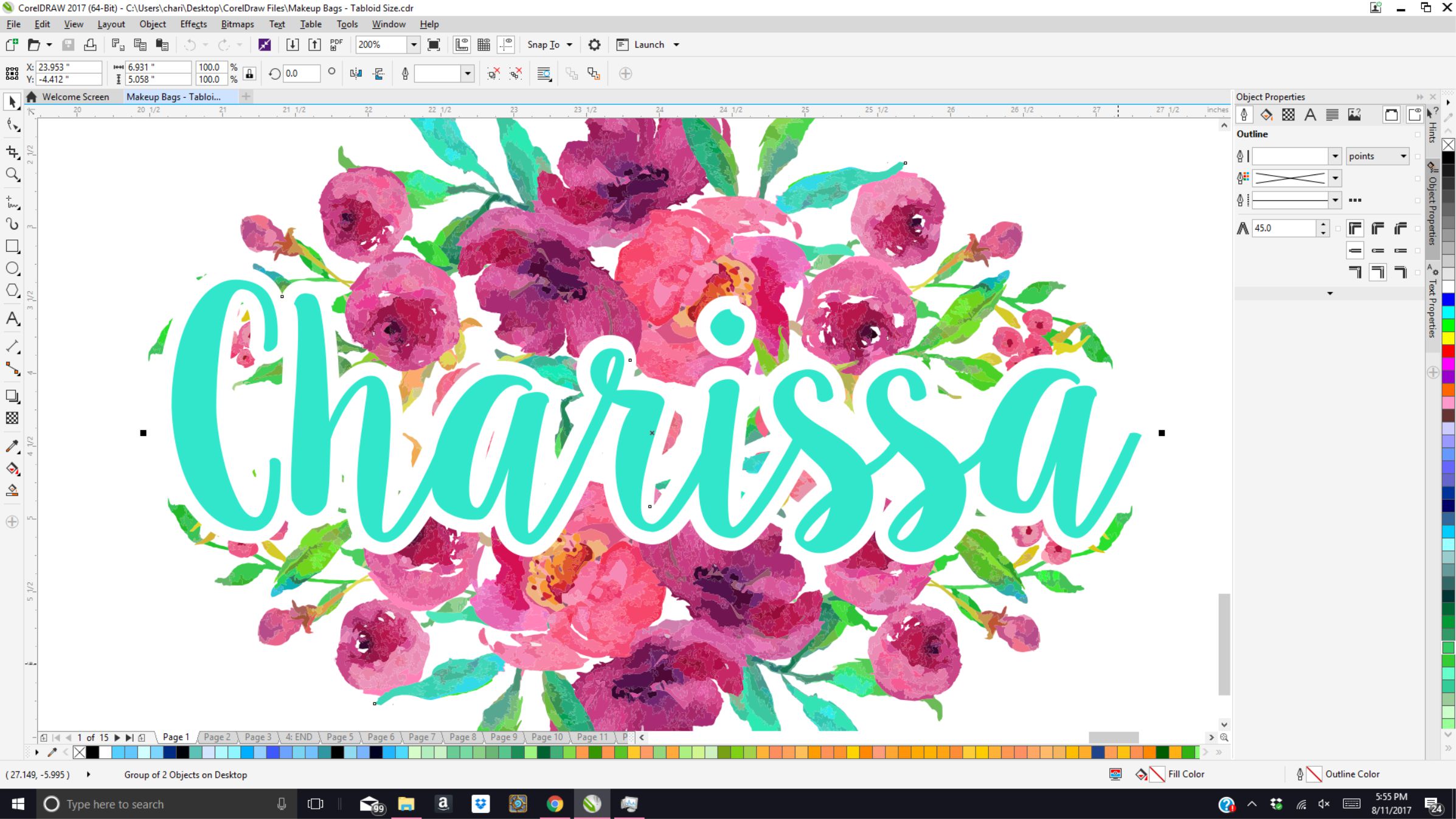The width and height of the screenshot is (1456, 819).
Task: Choose the Crop tool
Action: (12, 151)
